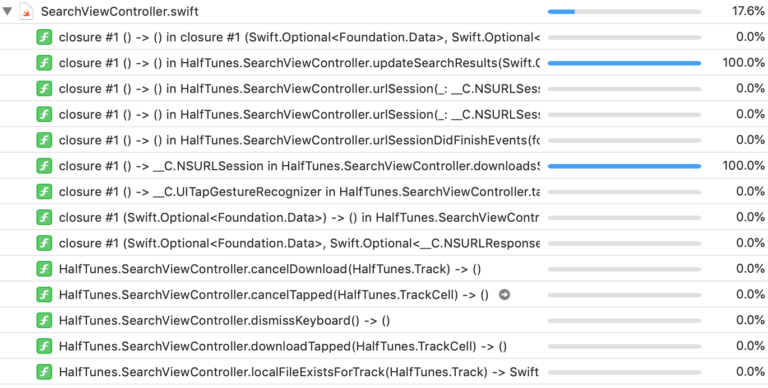The height and width of the screenshot is (388, 768).
Task: Click the Swift file icon for SearchViewController.swift
Action: coord(26,11)
